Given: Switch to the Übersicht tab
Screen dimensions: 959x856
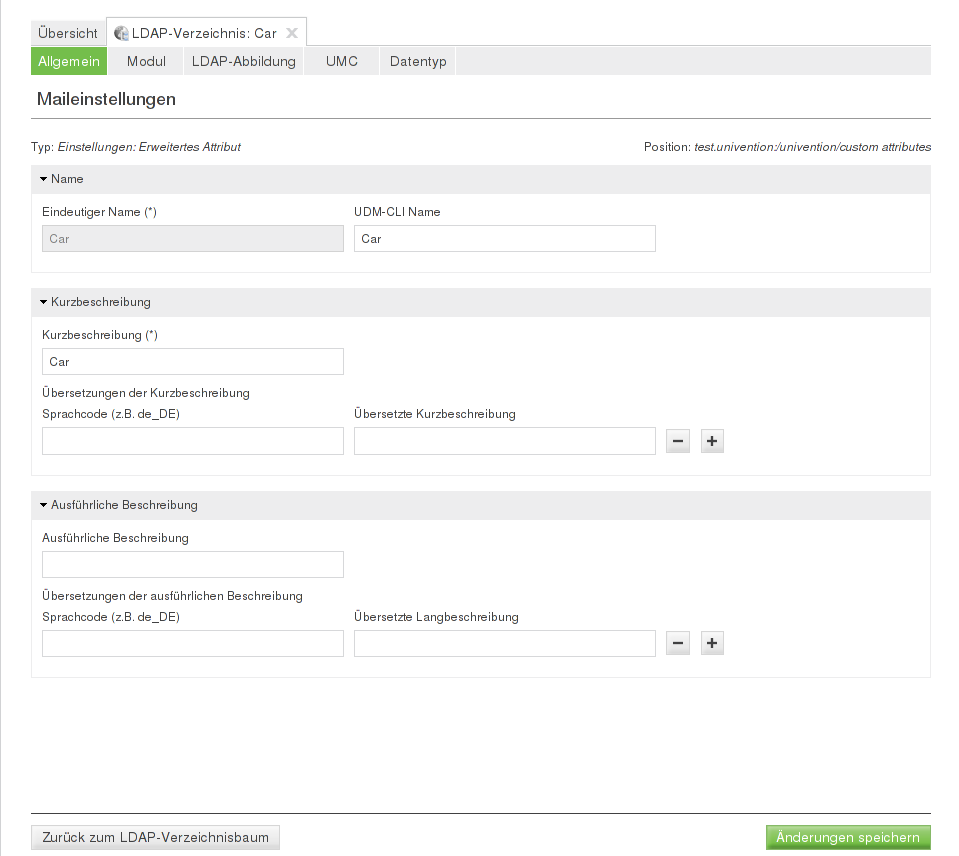Looking at the screenshot, I should tap(68, 33).
